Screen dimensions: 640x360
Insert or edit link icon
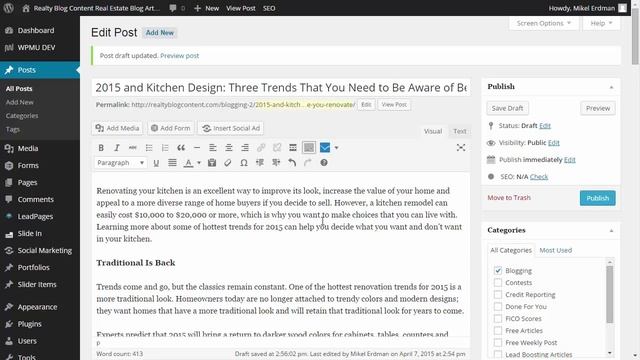coord(261,148)
